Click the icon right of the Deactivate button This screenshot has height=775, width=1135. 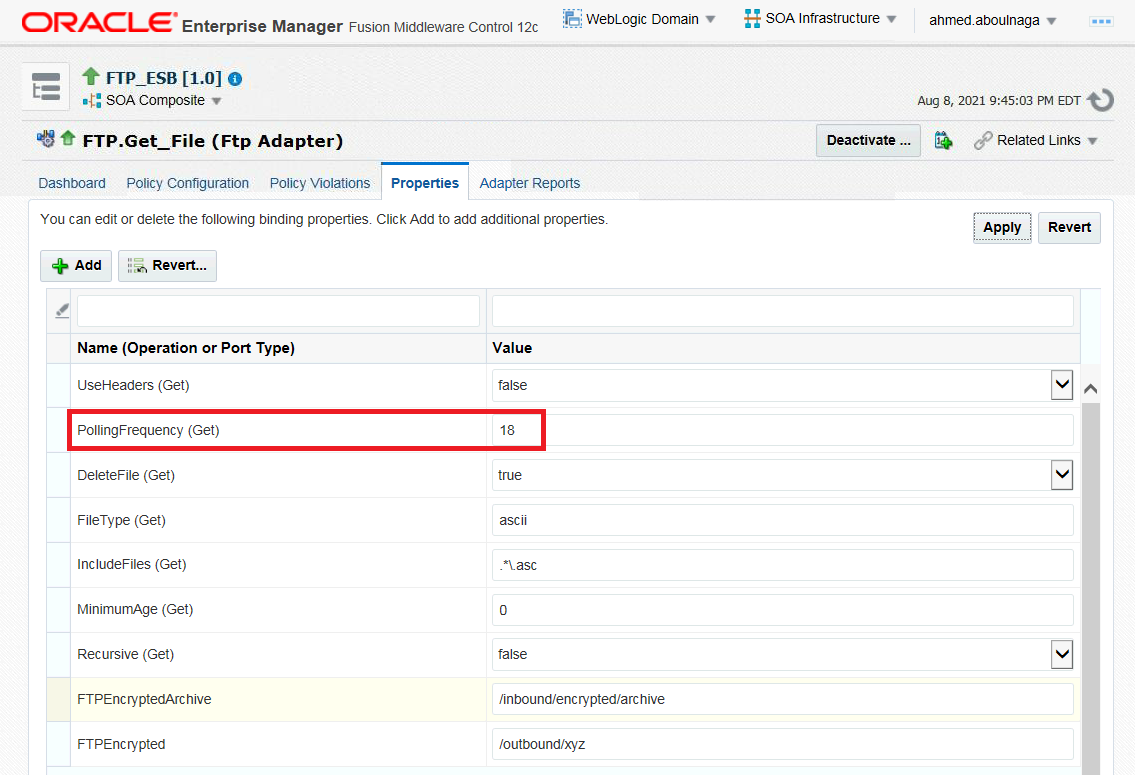click(x=943, y=141)
